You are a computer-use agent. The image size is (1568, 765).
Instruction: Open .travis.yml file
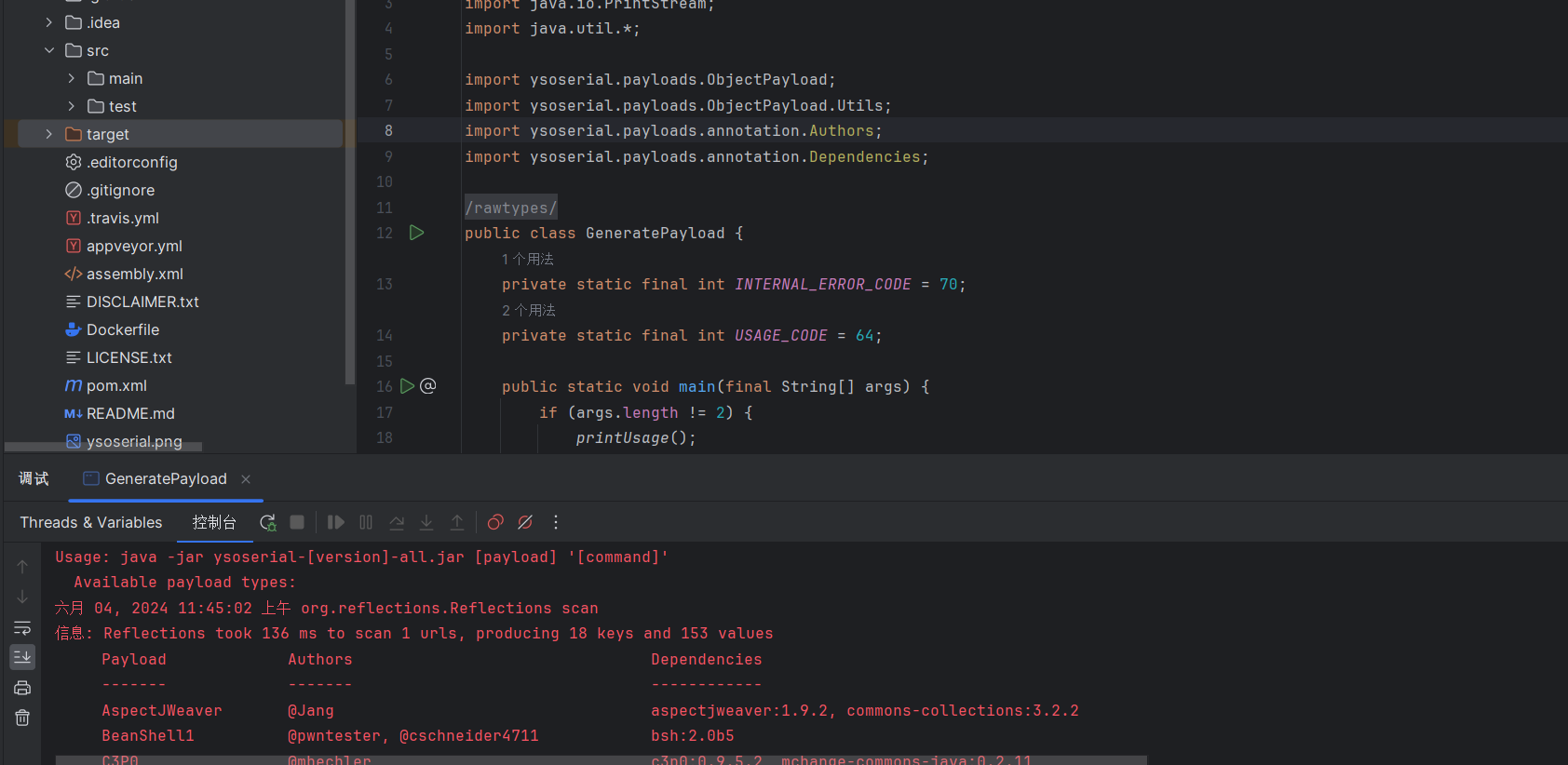[112, 218]
